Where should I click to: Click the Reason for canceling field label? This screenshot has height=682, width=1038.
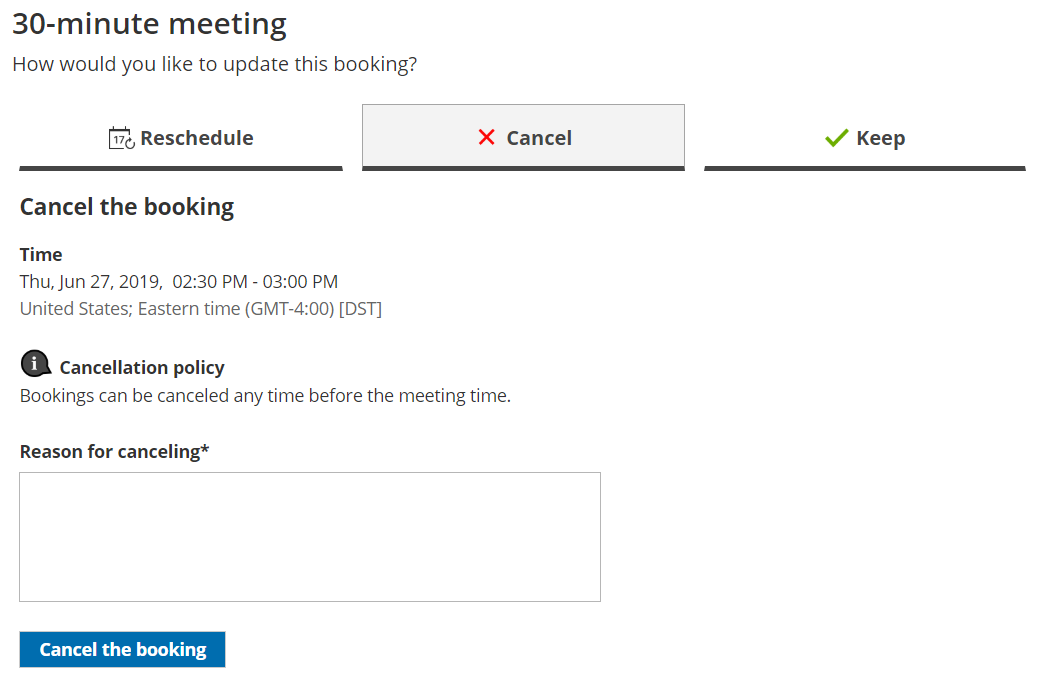(x=114, y=452)
